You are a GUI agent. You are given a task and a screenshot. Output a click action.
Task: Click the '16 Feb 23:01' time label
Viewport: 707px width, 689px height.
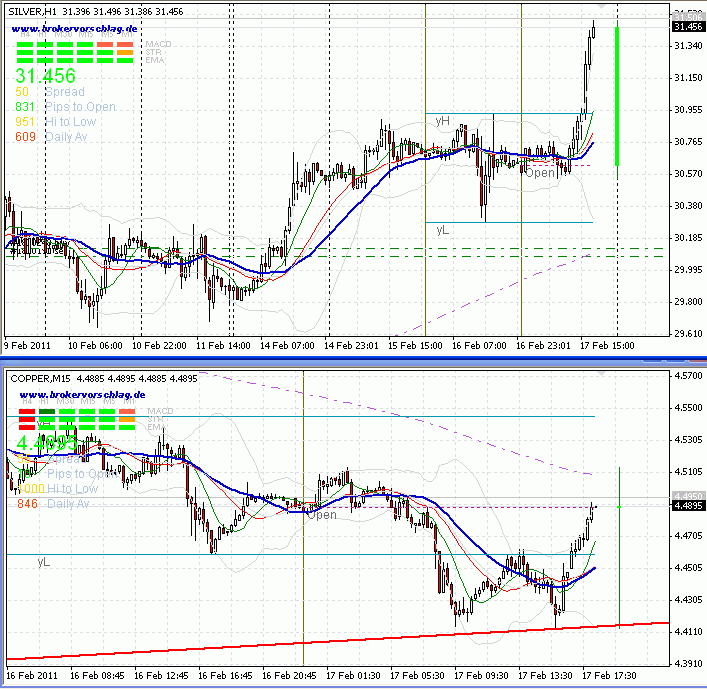click(543, 346)
